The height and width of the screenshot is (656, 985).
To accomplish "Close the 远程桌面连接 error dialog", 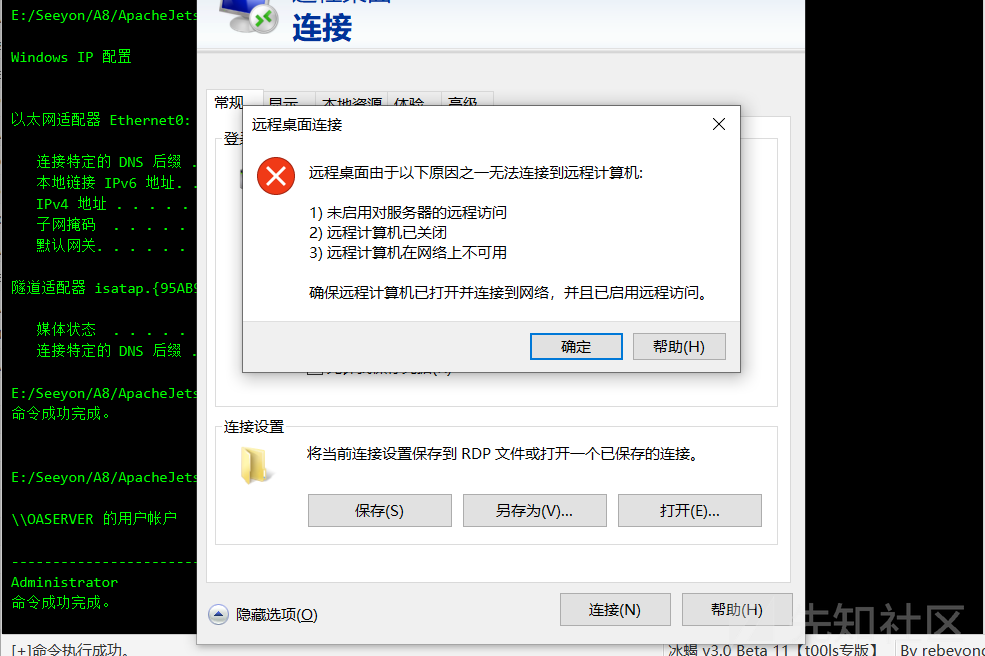I will pyautogui.click(x=719, y=124).
